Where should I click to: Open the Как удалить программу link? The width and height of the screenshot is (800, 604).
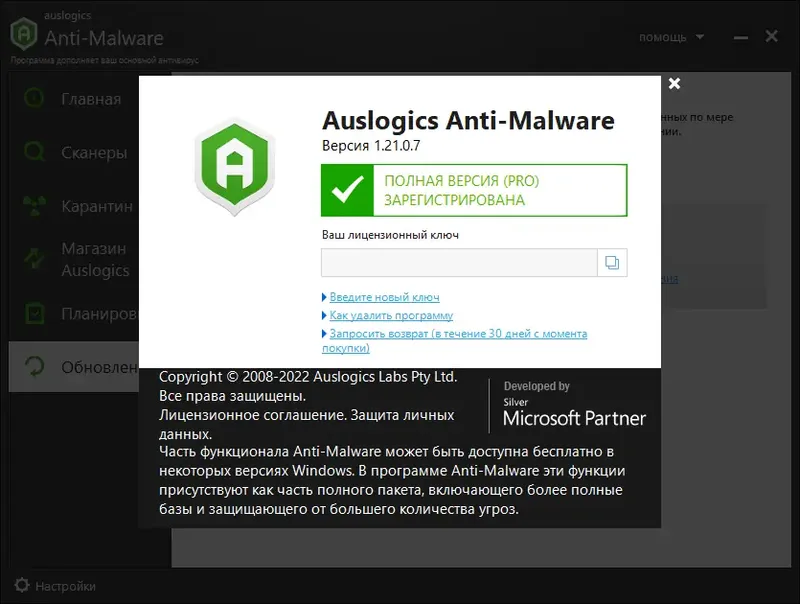click(392, 315)
